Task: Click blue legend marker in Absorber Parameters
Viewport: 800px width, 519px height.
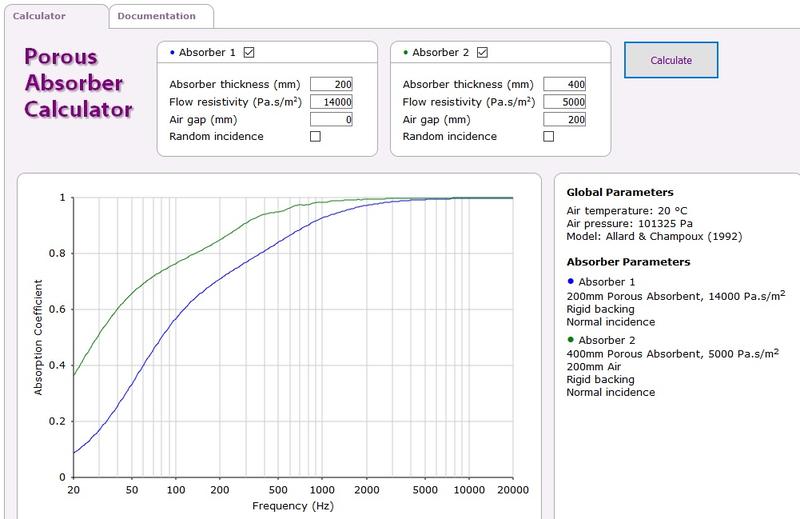Action: (x=570, y=282)
